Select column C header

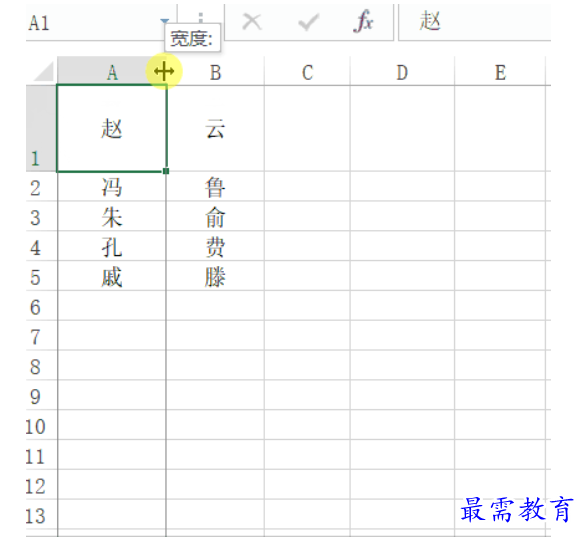click(x=307, y=72)
